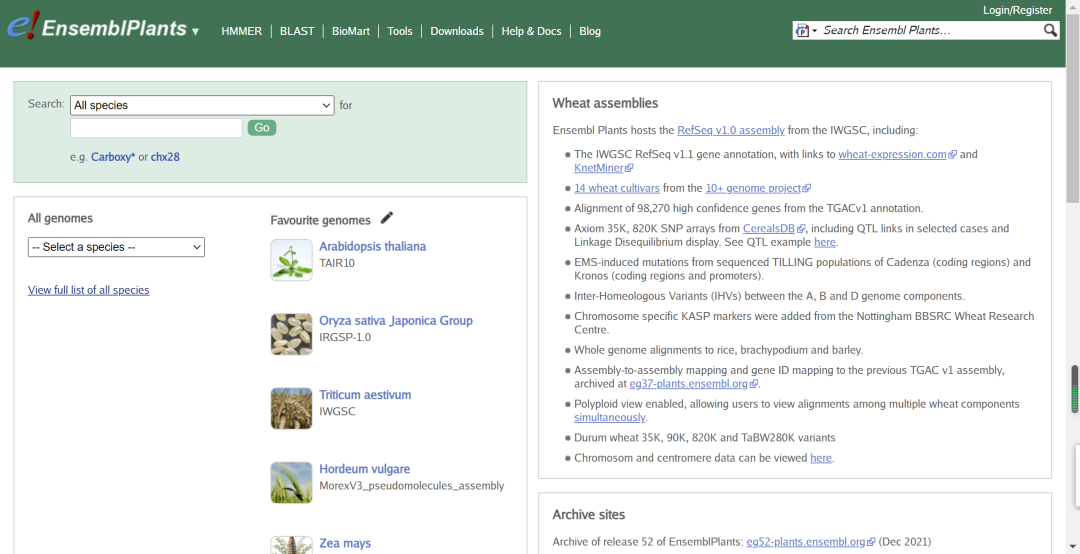Open the Zea mays thumbnail image
Screen dimensions: 1080x554
(291, 545)
